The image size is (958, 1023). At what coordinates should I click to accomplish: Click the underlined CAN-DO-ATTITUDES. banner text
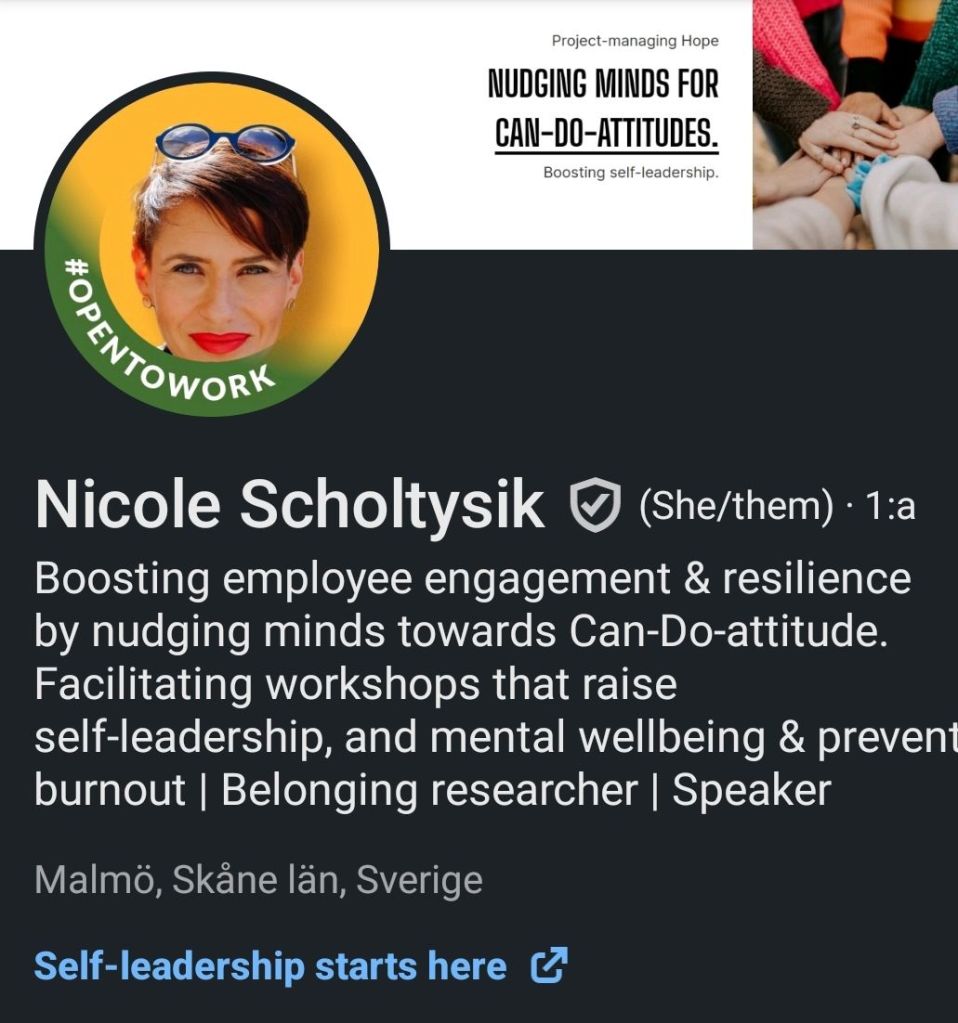[x=606, y=134]
